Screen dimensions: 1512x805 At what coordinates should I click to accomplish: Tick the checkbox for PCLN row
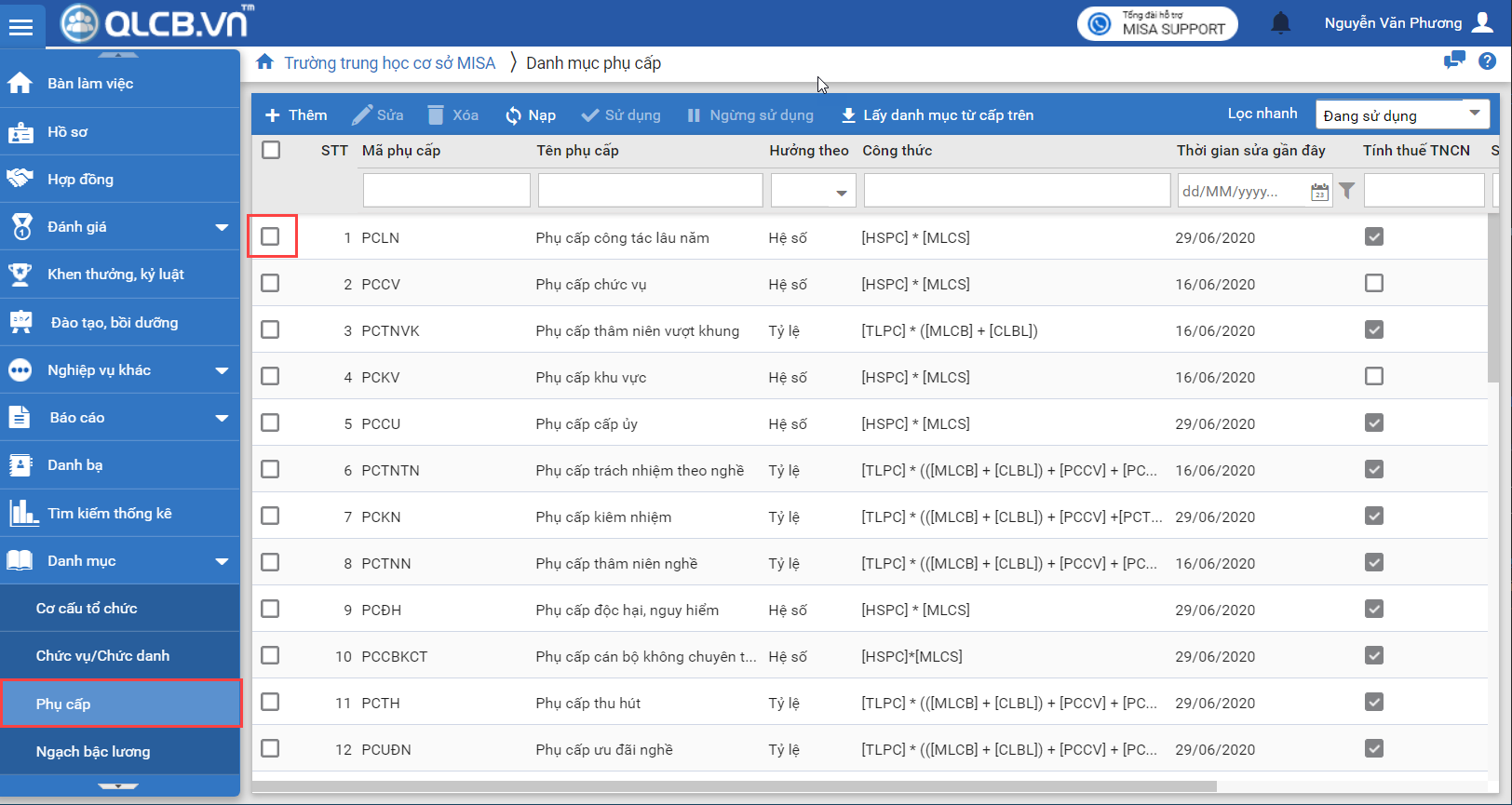[271, 236]
